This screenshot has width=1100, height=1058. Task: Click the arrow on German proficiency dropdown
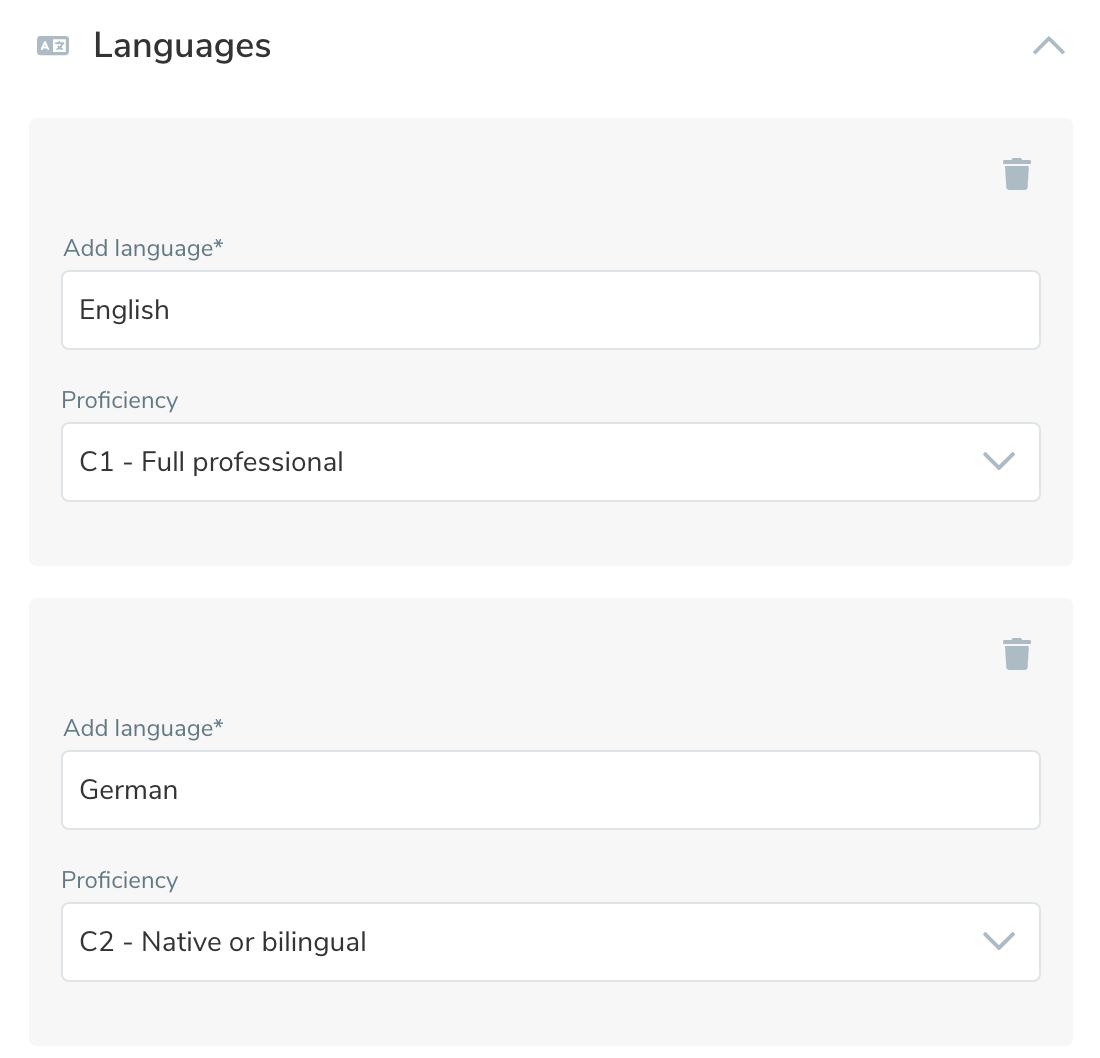(999, 941)
